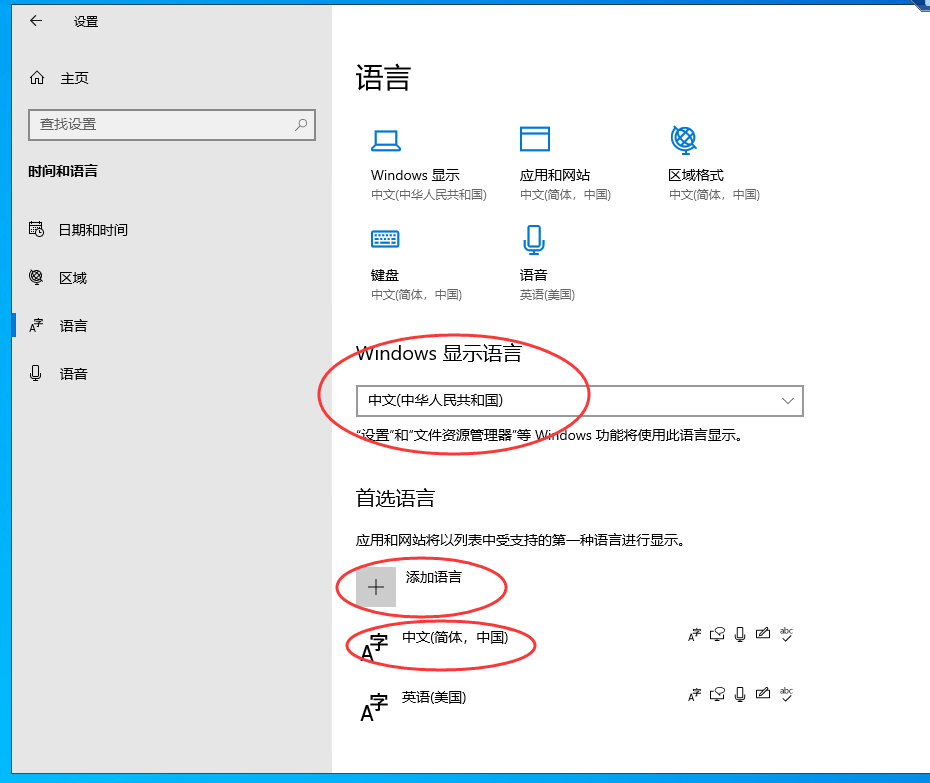Click handwriting feature icon for 中文(简体，中国)
This screenshot has height=783, width=930.
coord(763,634)
